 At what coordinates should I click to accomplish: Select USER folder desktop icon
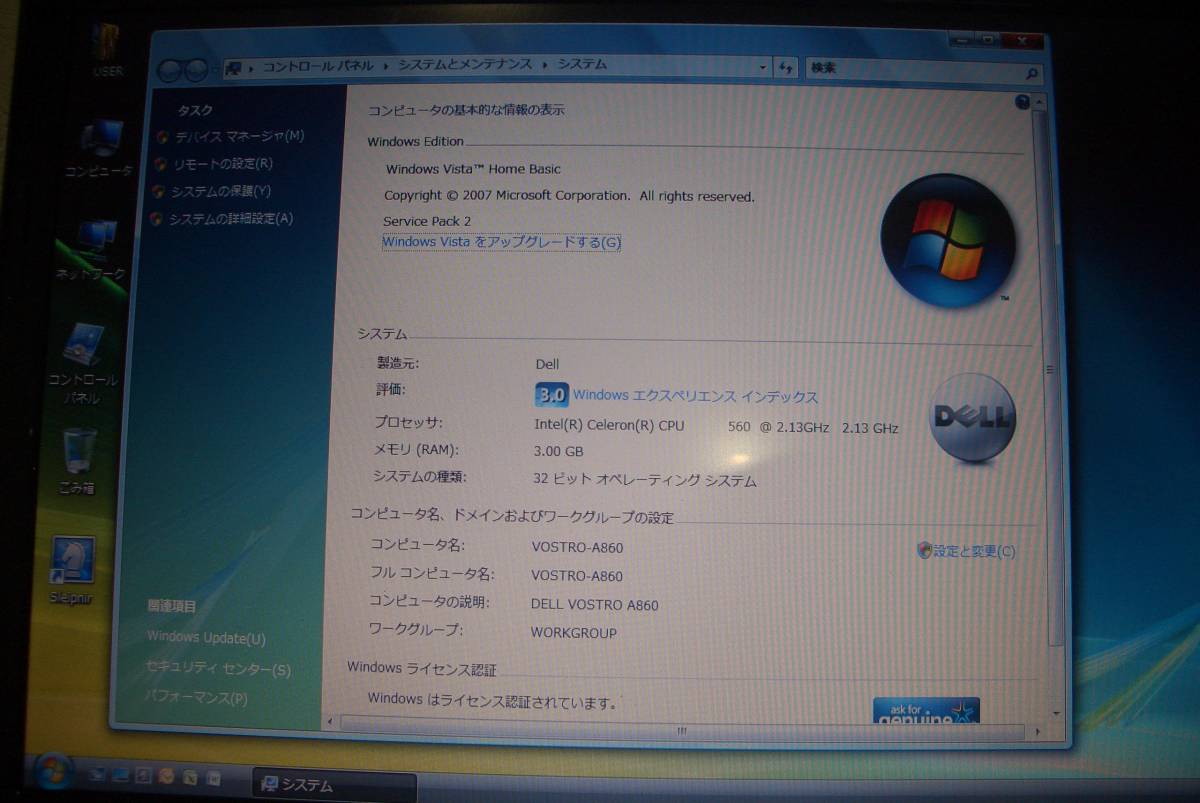click(107, 50)
